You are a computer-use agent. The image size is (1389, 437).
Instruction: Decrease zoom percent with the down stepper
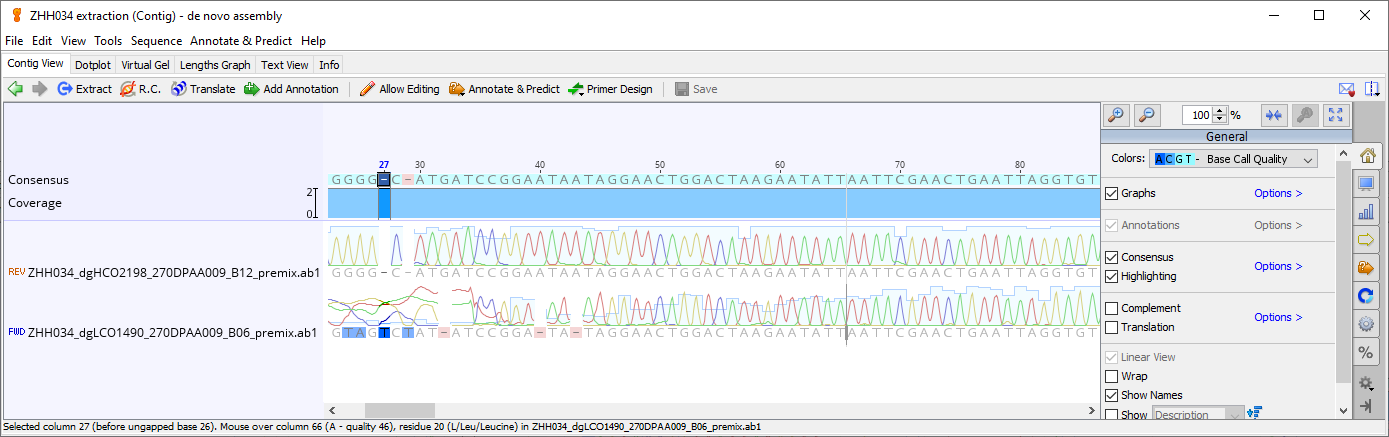(x=1221, y=119)
